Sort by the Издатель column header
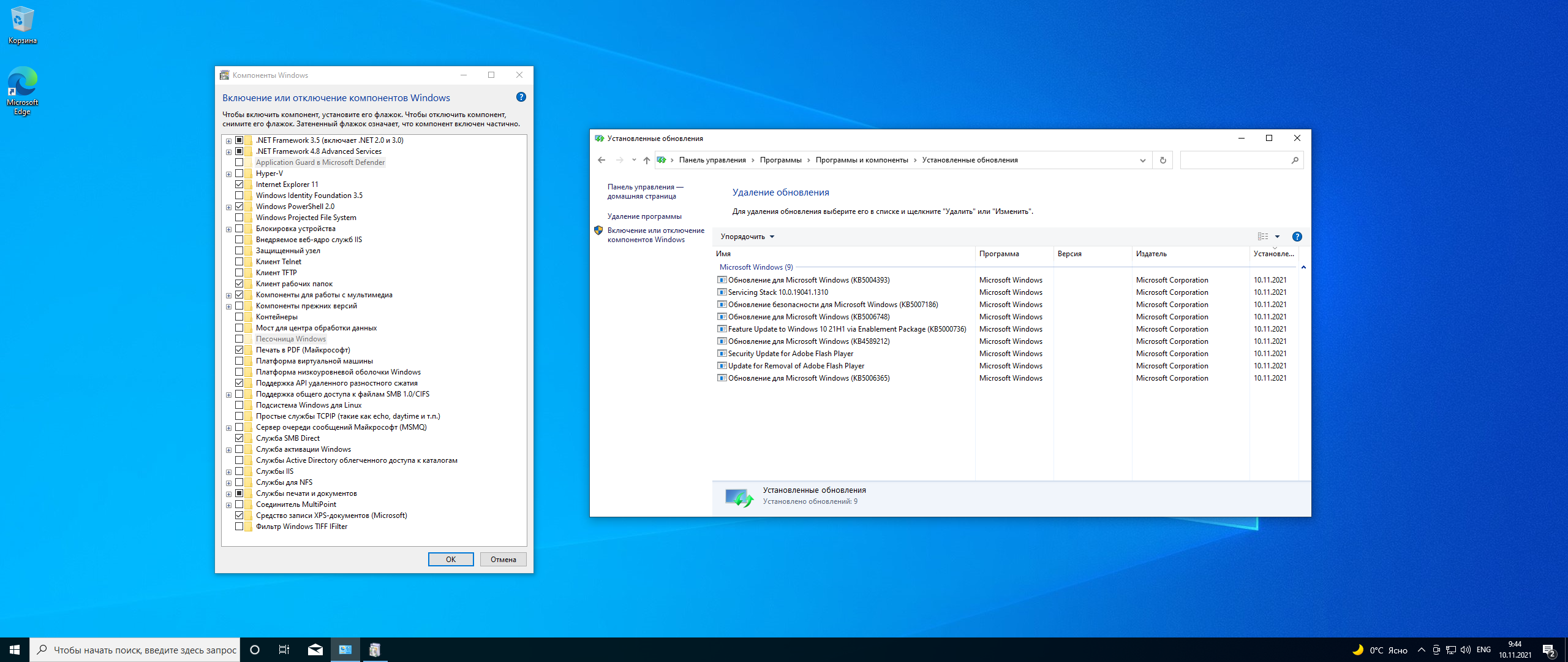This screenshot has height=662, width=1568. [1190, 254]
